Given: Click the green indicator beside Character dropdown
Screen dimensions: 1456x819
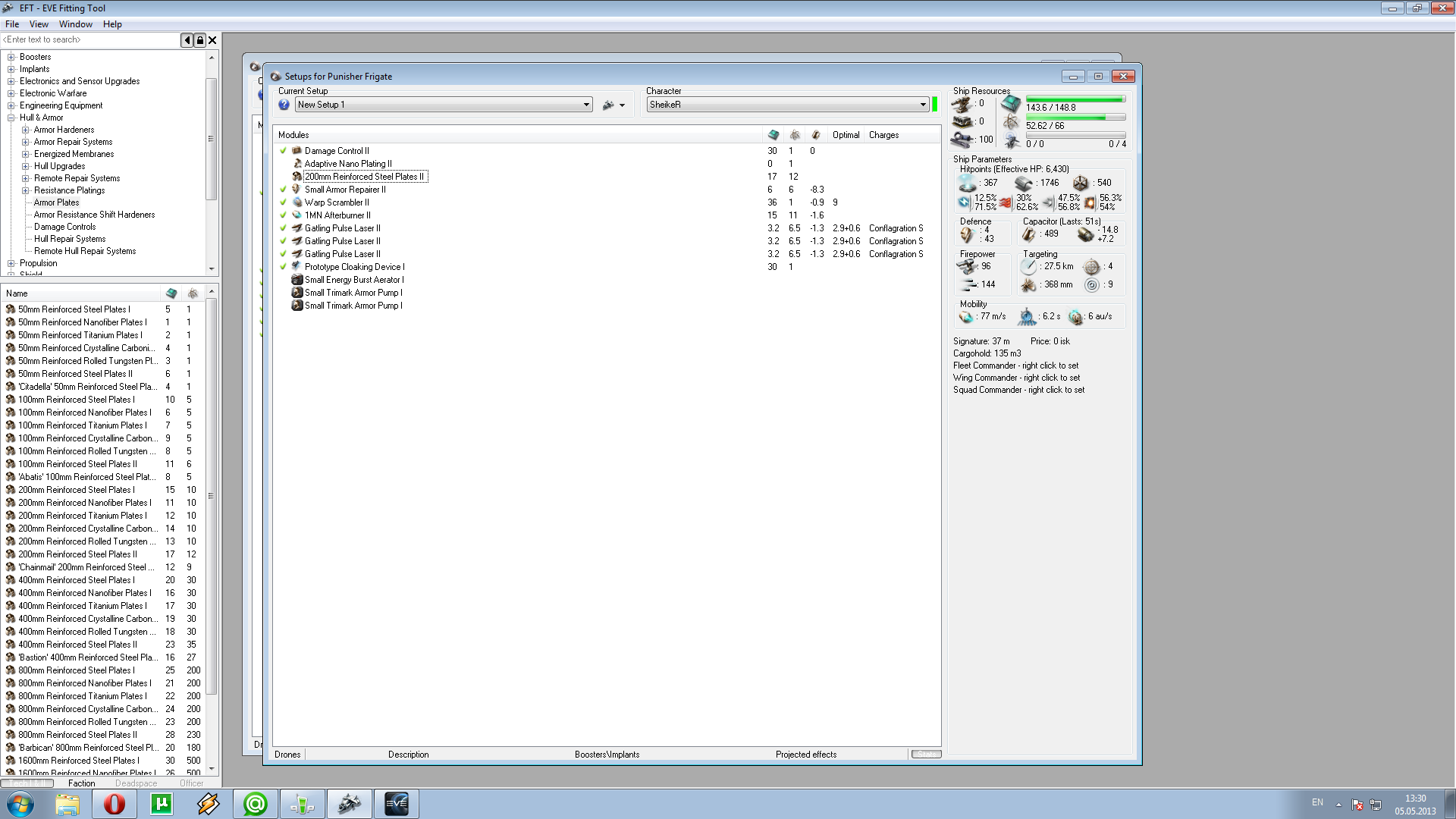Looking at the screenshot, I should [x=934, y=105].
